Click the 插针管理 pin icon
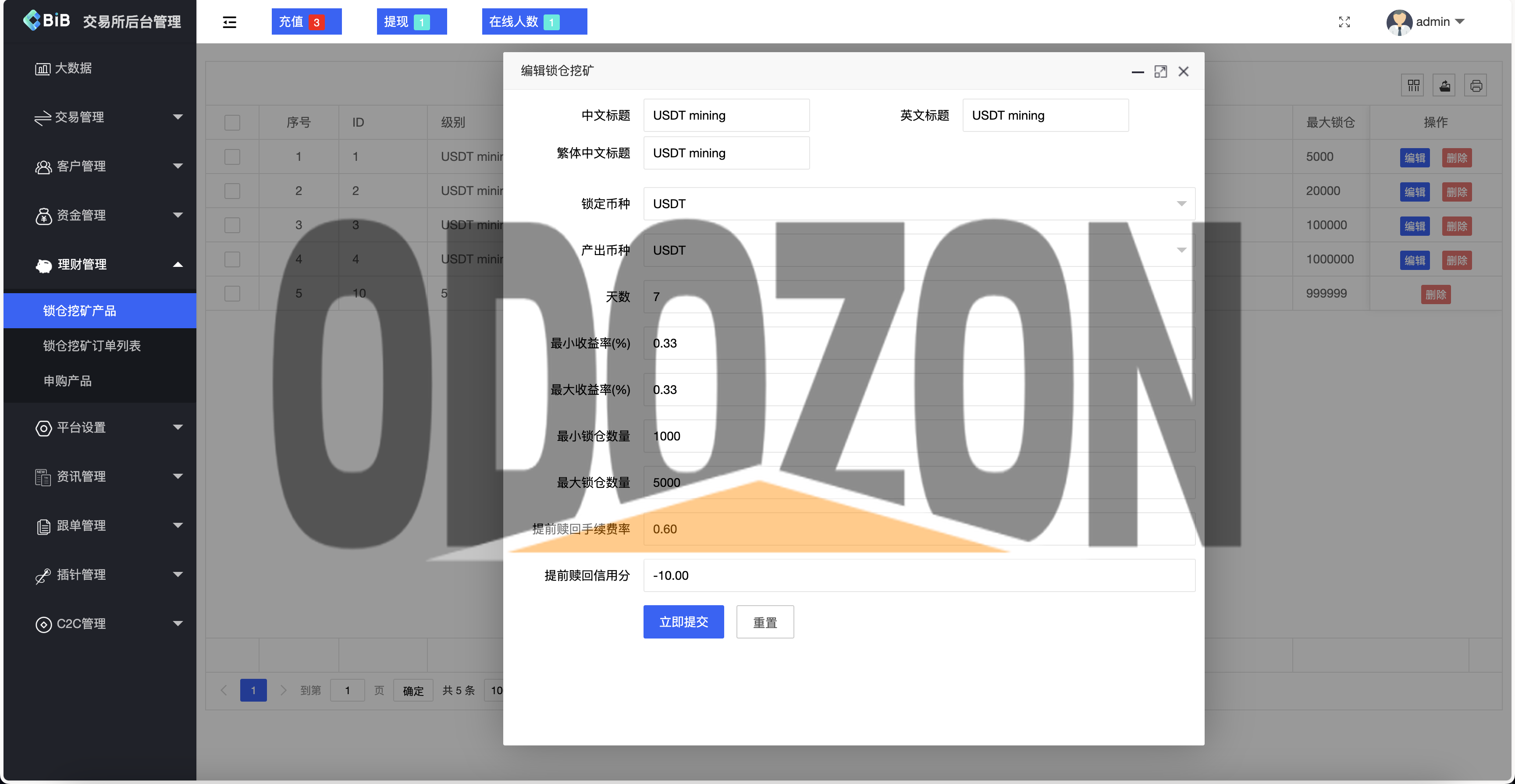The width and height of the screenshot is (1515, 784). click(43, 576)
